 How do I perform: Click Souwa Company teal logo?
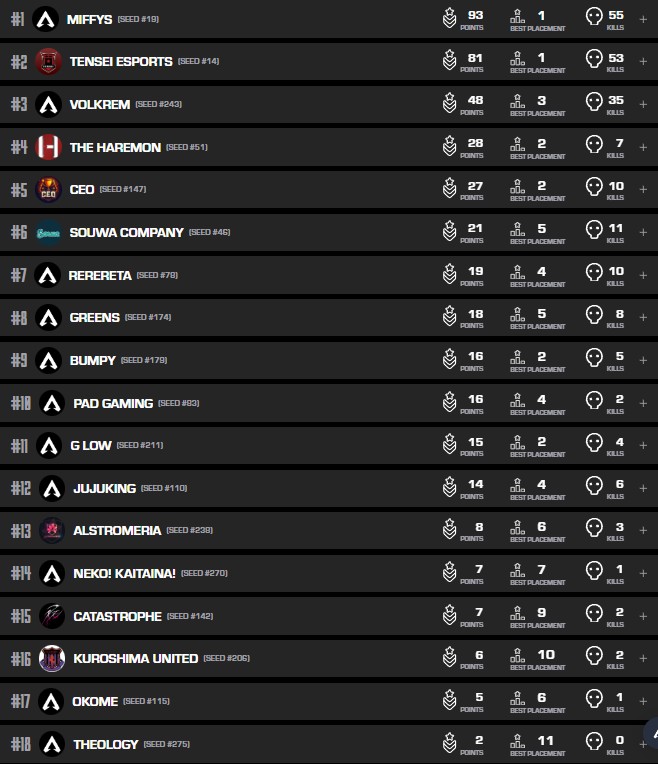point(48,232)
